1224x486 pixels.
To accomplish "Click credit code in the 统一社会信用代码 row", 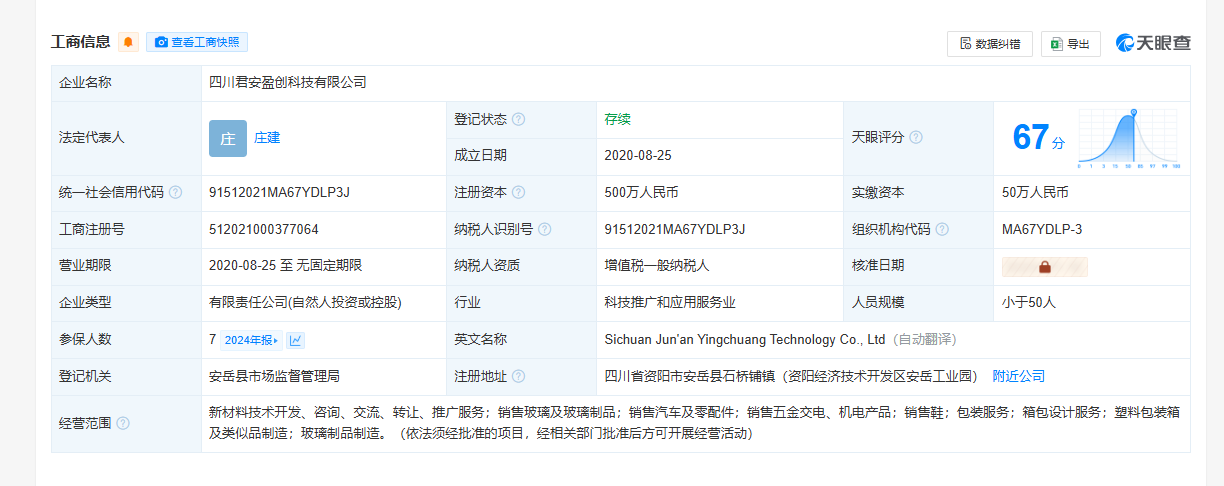I will (x=279, y=192).
